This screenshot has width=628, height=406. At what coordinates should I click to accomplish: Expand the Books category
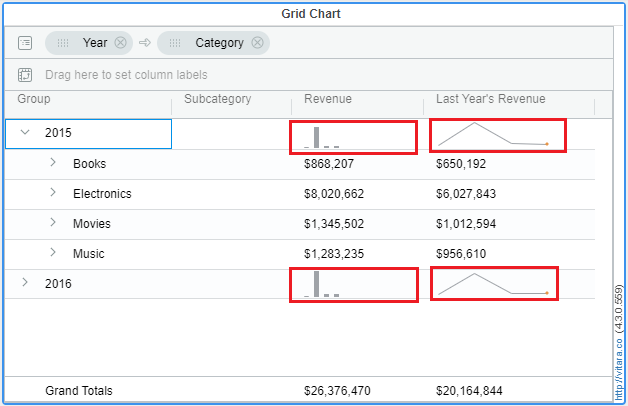tap(52, 162)
